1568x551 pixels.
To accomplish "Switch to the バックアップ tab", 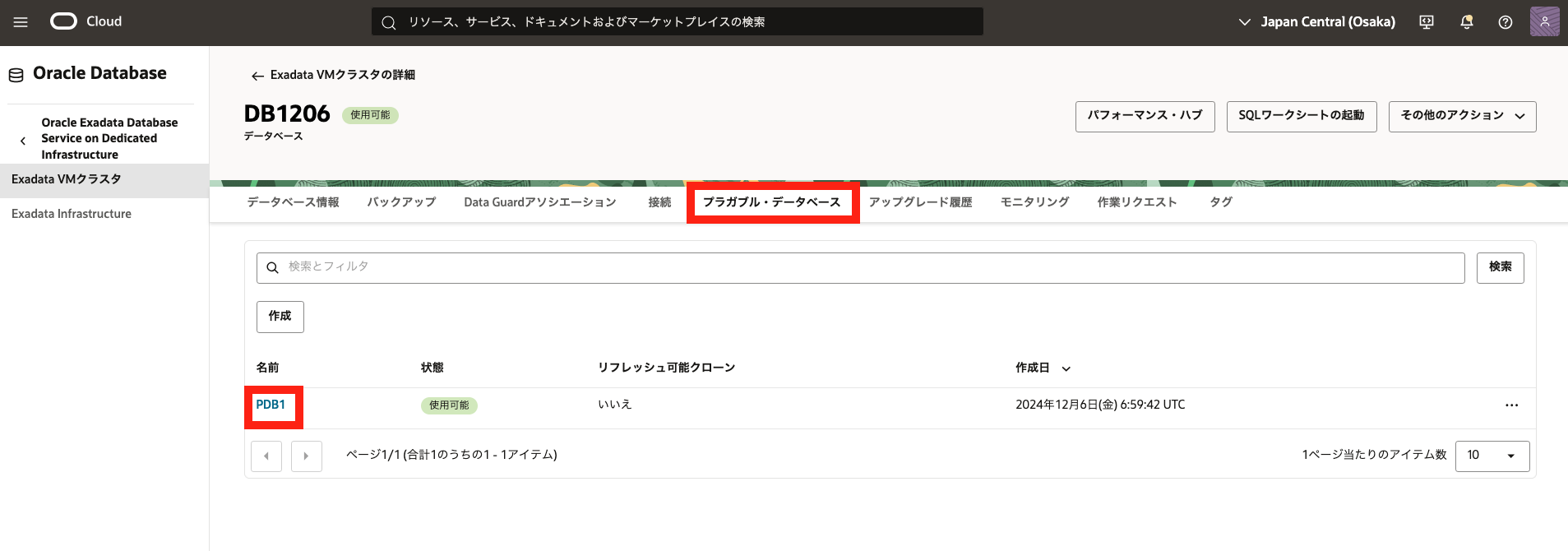I will [401, 202].
